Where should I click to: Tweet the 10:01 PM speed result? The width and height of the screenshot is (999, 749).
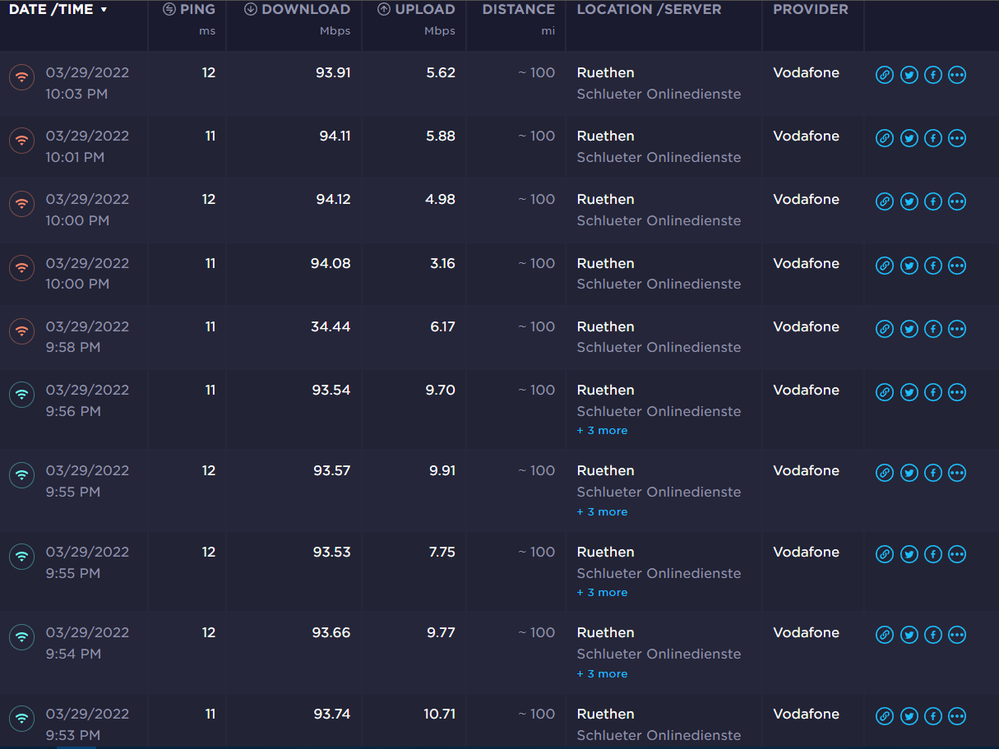coord(909,138)
